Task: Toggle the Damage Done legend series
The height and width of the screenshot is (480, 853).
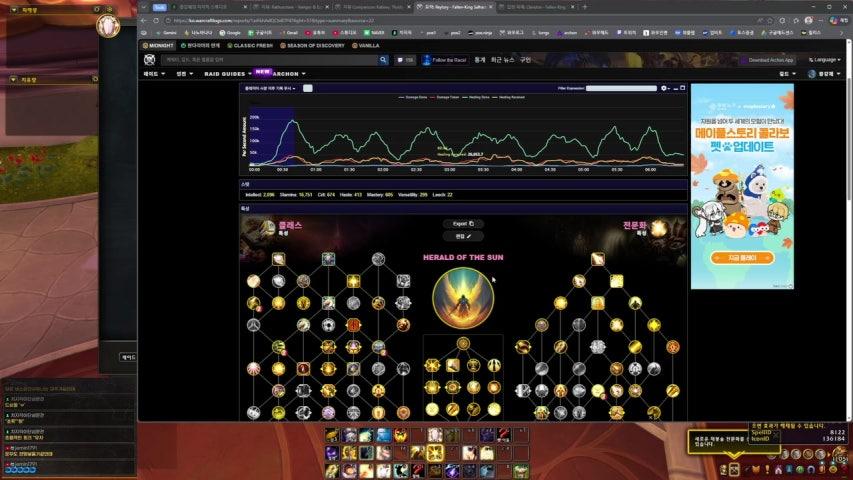Action: click(x=412, y=97)
